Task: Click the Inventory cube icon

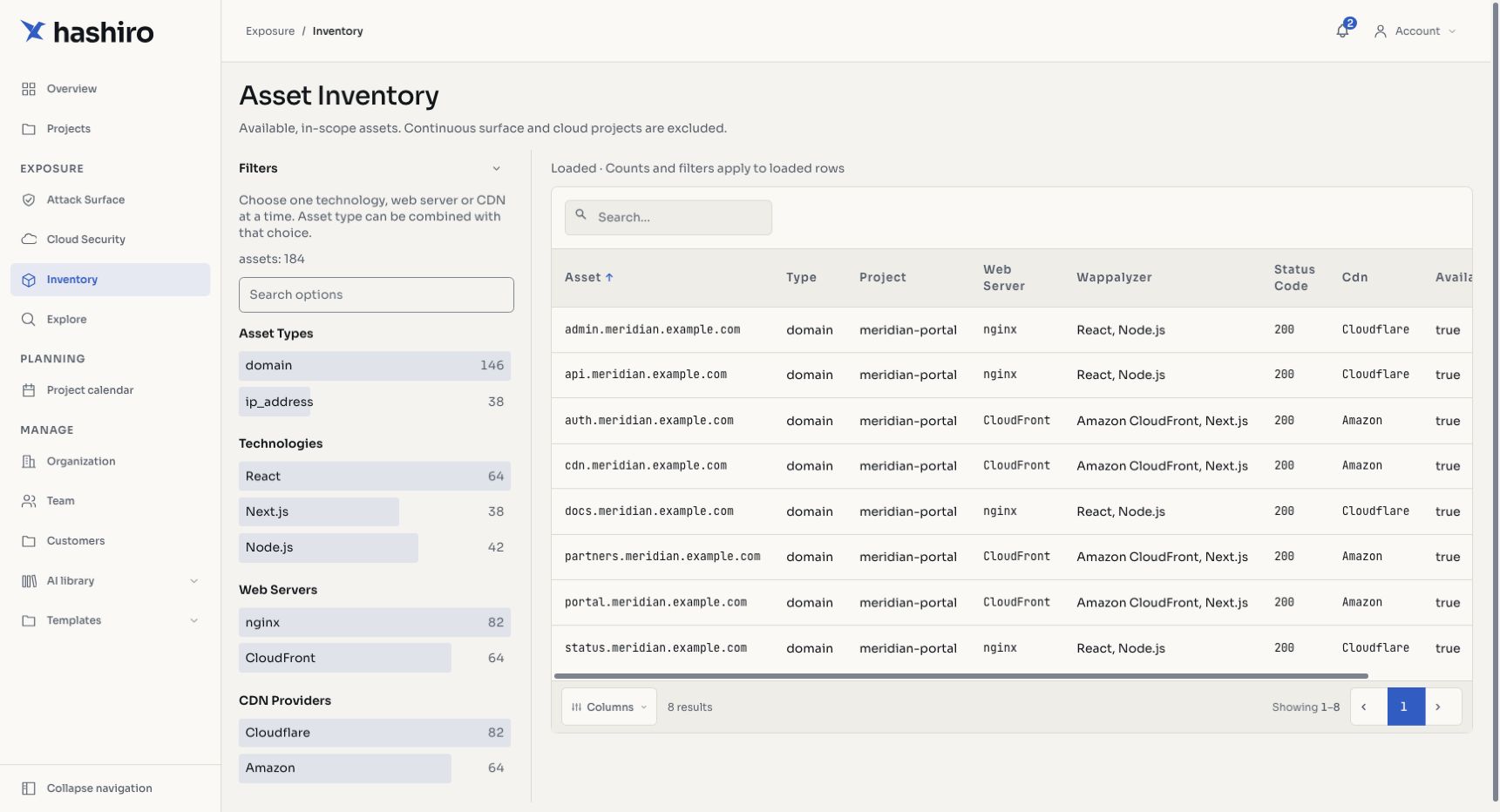Action: (x=29, y=280)
